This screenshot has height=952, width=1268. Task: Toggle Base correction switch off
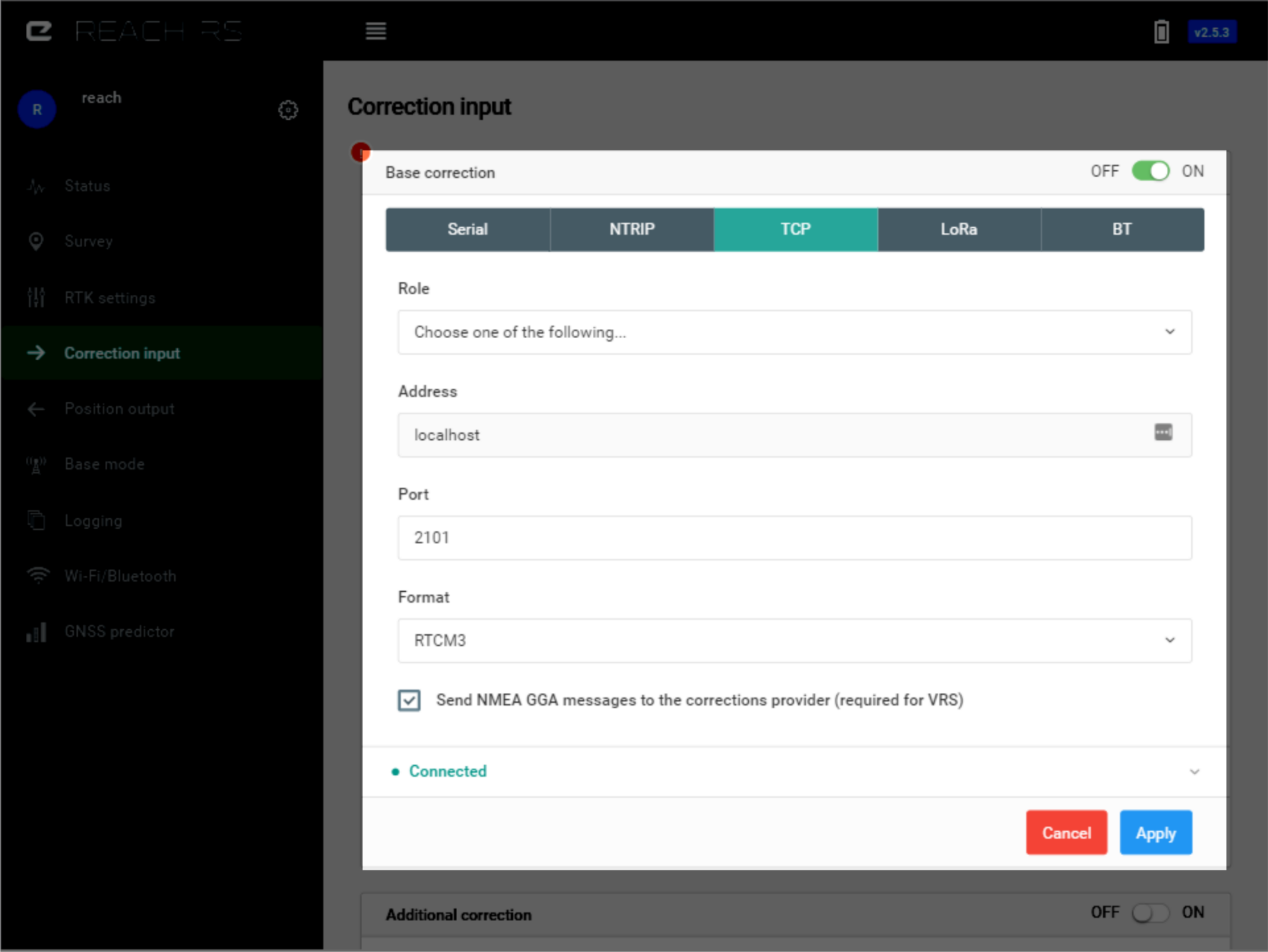tap(1150, 171)
